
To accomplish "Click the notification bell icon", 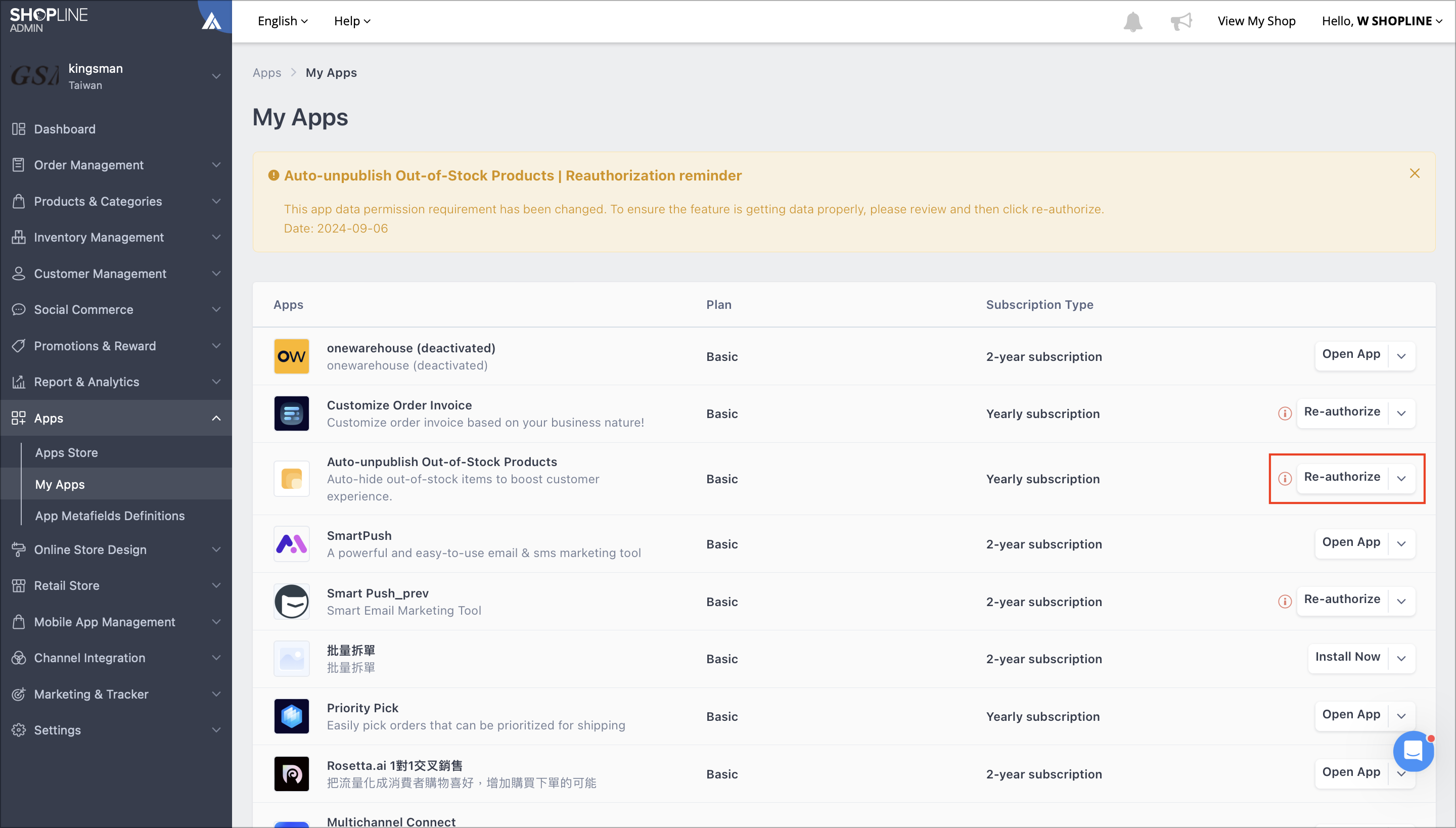I will point(1132,22).
